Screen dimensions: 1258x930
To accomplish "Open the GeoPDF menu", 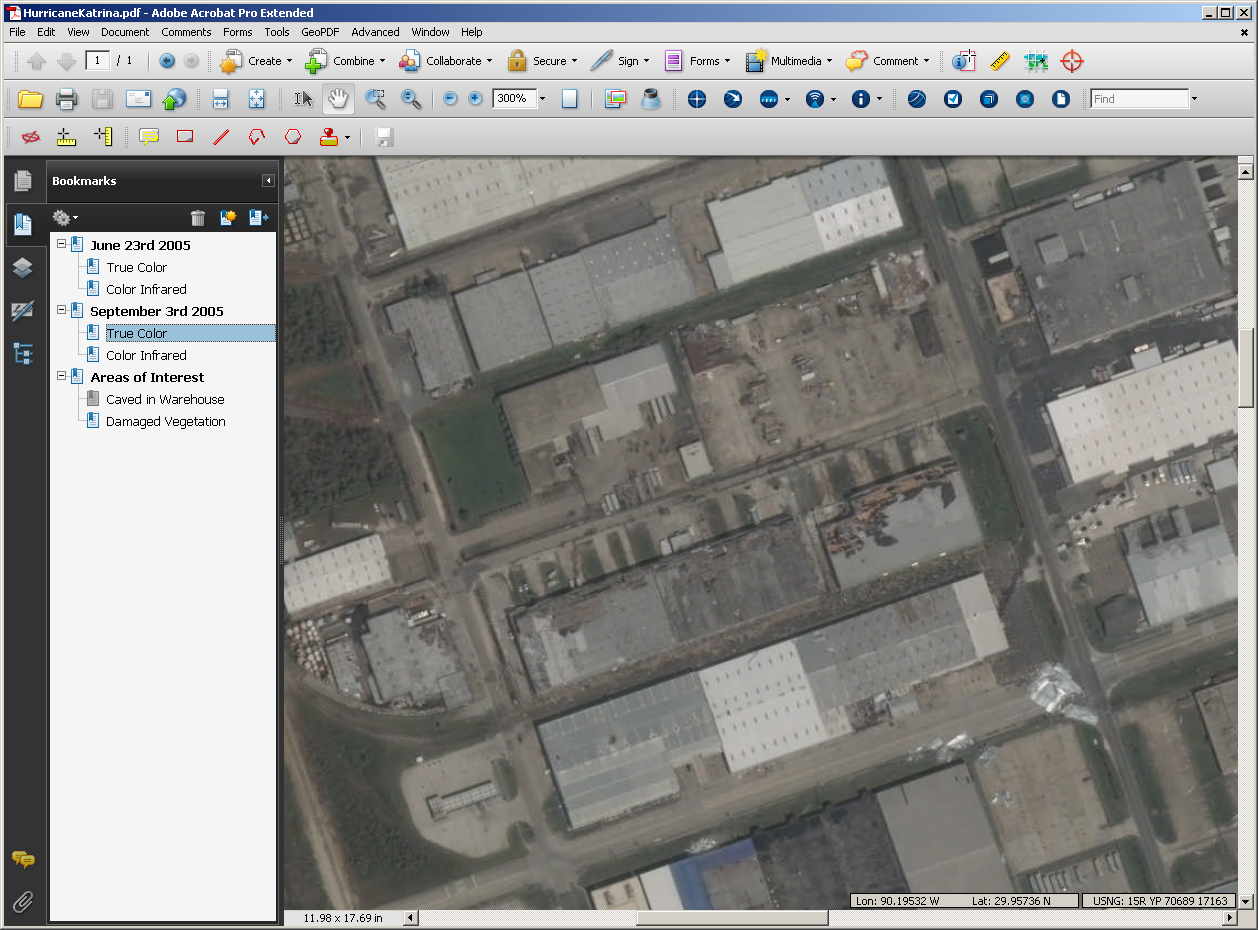I will tap(320, 32).
